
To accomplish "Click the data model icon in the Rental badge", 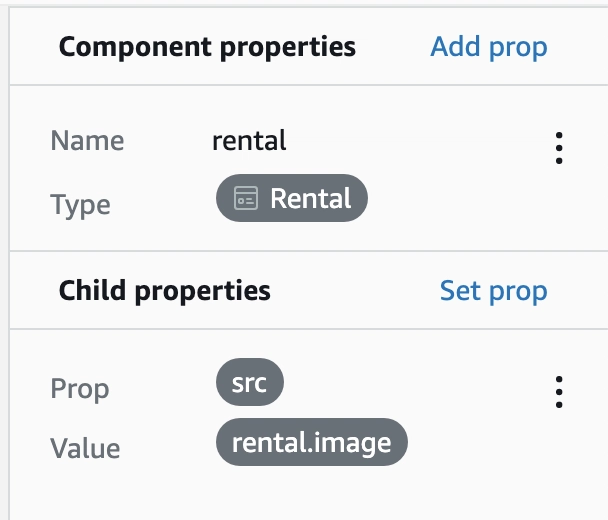I will (x=246, y=198).
